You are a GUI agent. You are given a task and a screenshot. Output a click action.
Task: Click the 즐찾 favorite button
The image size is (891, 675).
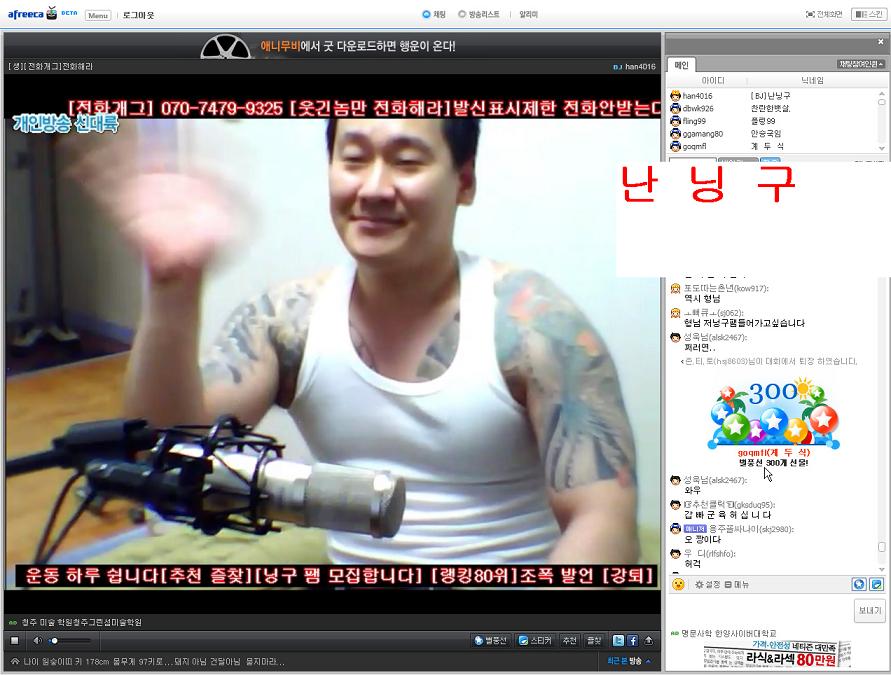594,641
